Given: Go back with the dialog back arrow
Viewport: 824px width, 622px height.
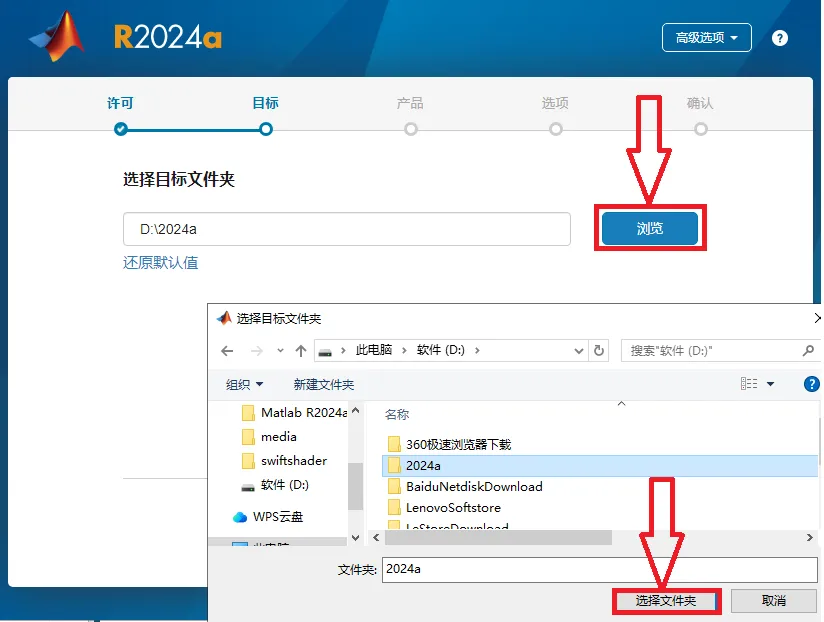Looking at the screenshot, I should pos(227,351).
